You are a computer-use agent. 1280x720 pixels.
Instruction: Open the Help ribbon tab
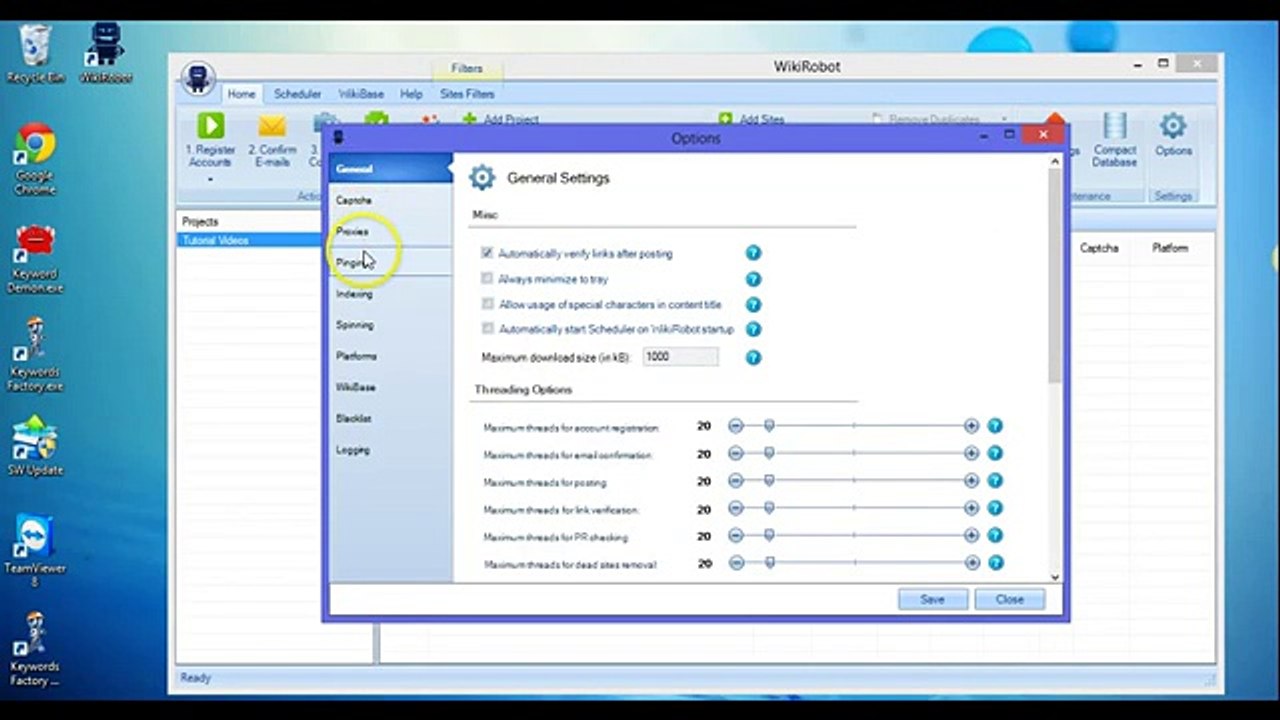[x=411, y=94]
